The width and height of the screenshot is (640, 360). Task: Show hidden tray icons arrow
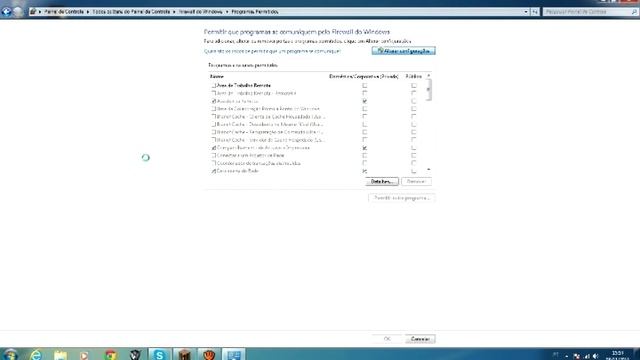pos(566,356)
